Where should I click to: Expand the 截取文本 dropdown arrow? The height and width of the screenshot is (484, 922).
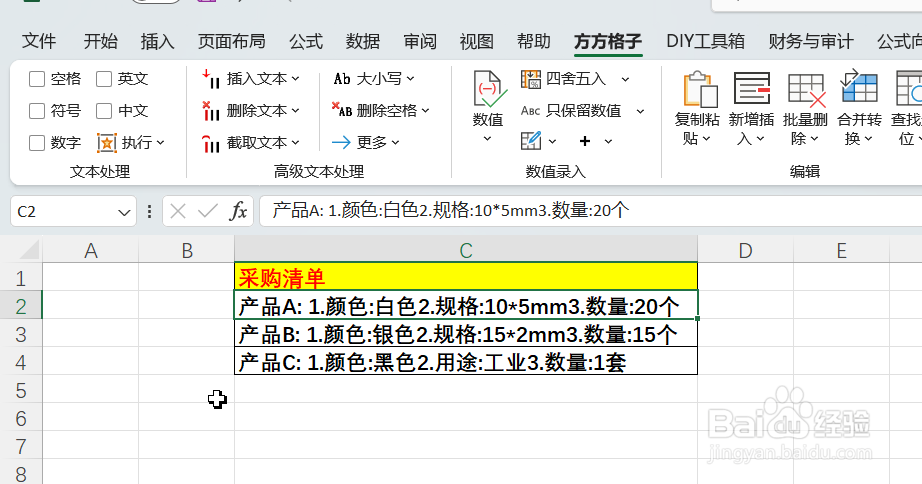coord(295,142)
